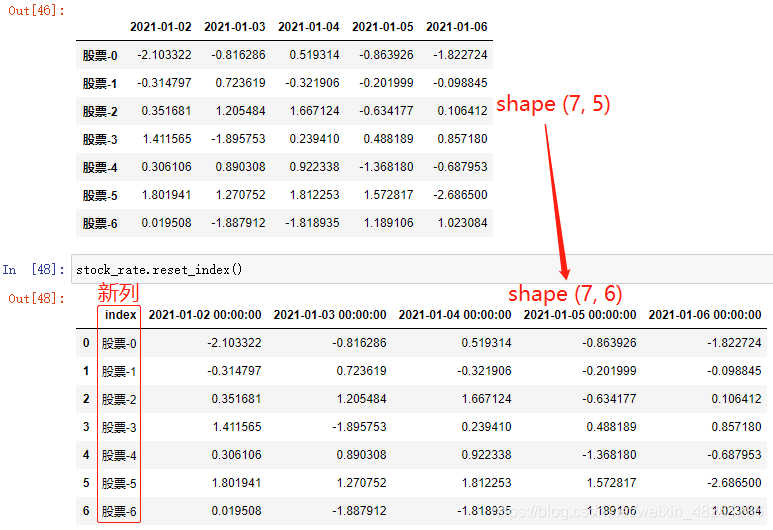Click value 0.488189 in first table
773x530 pixels.
388,139
